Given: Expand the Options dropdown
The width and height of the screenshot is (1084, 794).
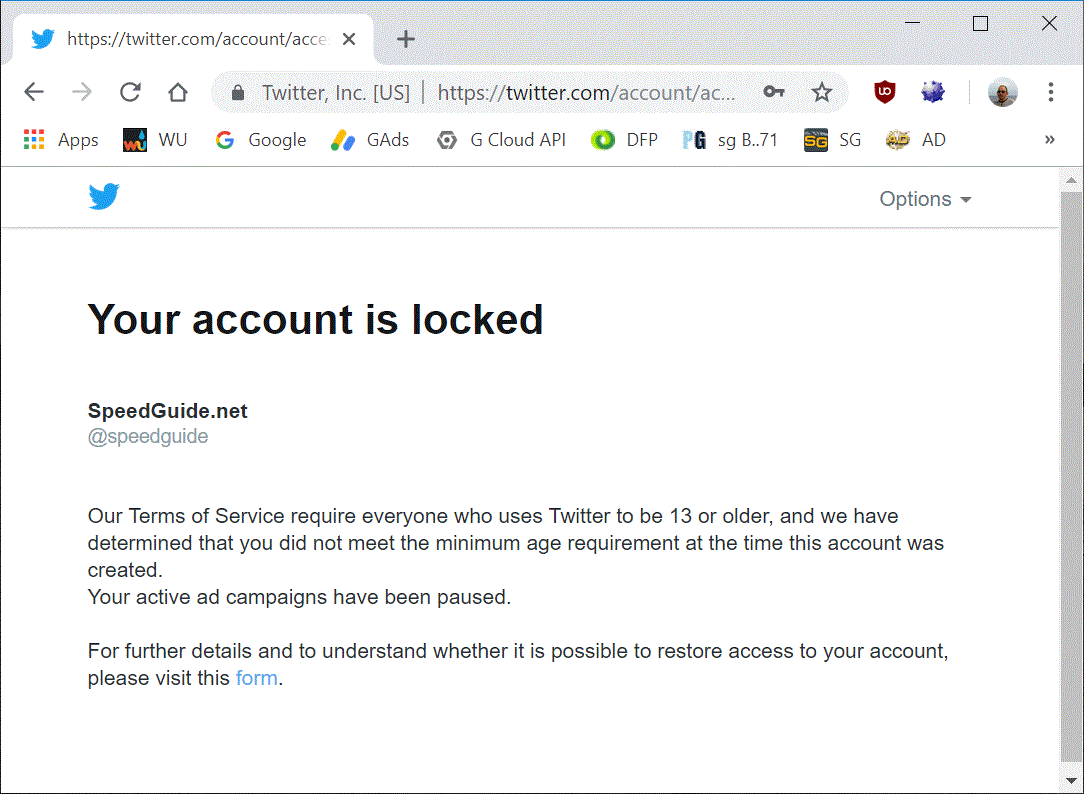Looking at the screenshot, I should (x=925, y=199).
